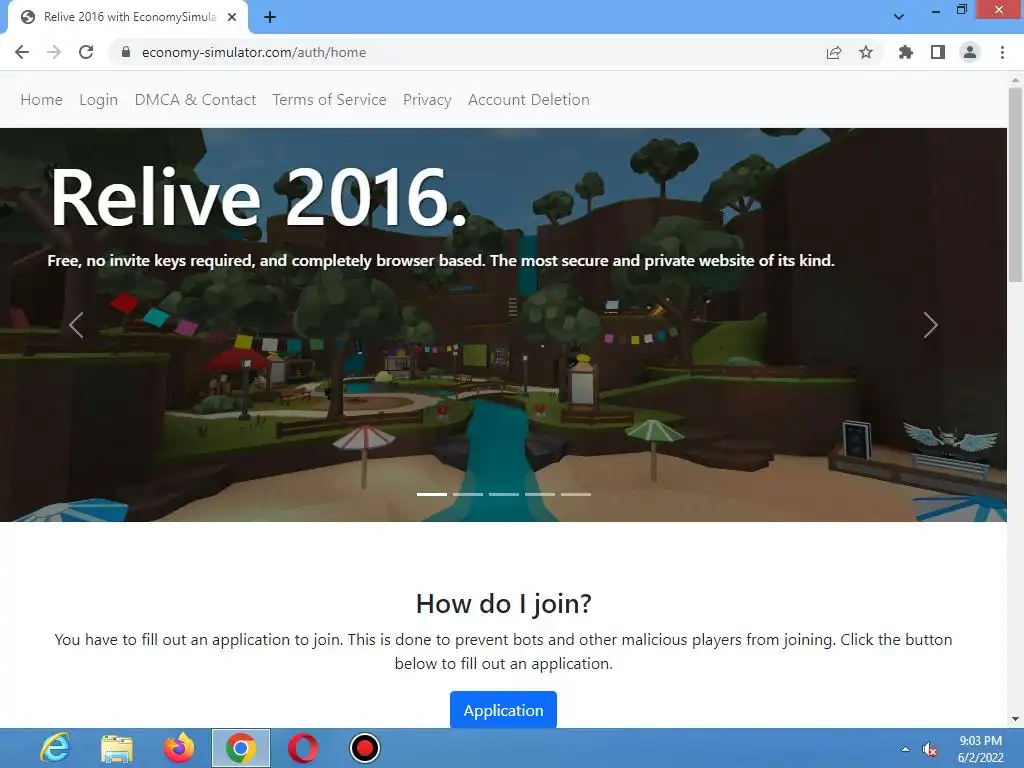Open the extensions puzzle icon
The image size is (1024, 768).
pyautogui.click(x=906, y=52)
